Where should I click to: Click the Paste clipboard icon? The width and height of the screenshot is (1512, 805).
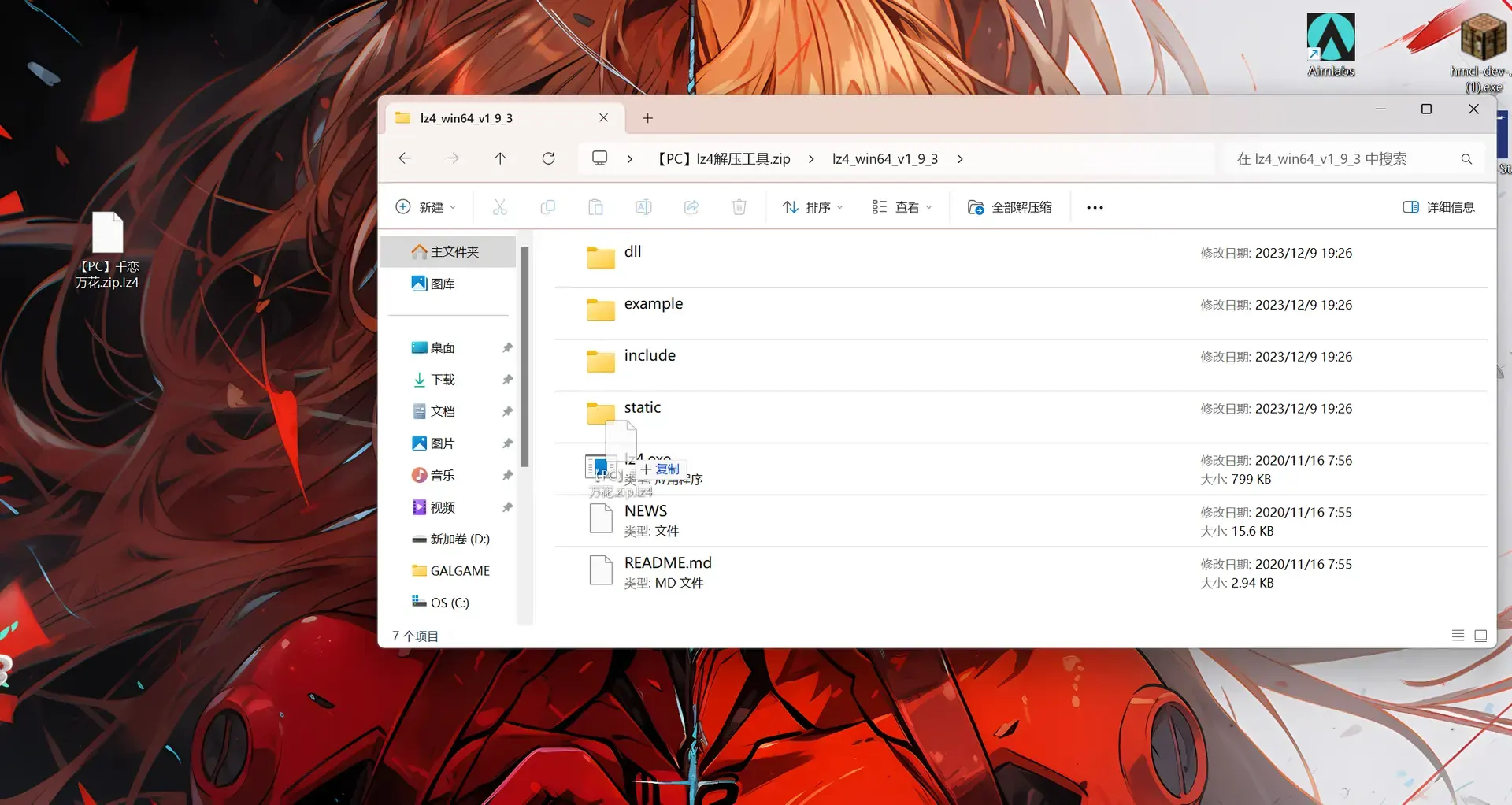pos(596,207)
